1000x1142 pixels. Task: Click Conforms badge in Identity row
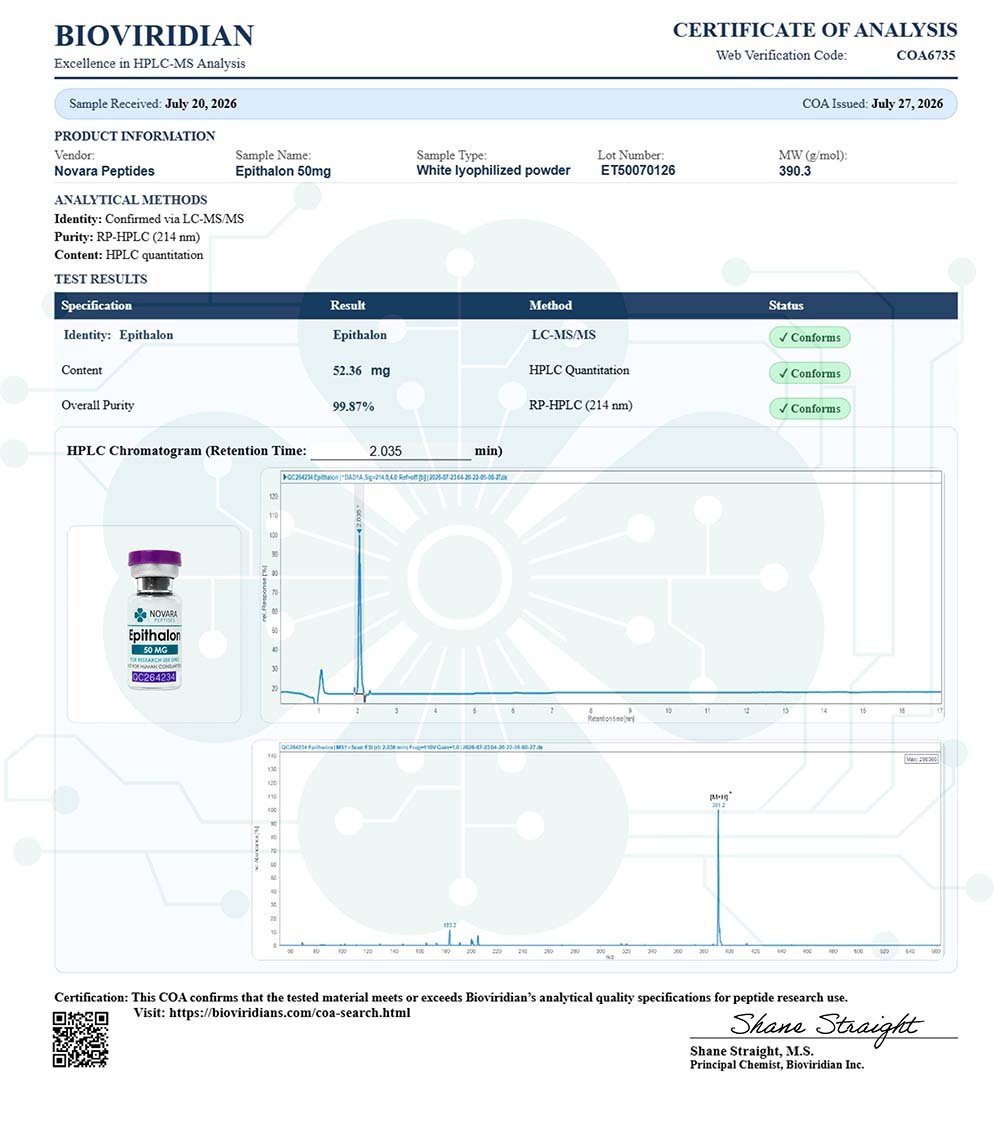(x=809, y=337)
